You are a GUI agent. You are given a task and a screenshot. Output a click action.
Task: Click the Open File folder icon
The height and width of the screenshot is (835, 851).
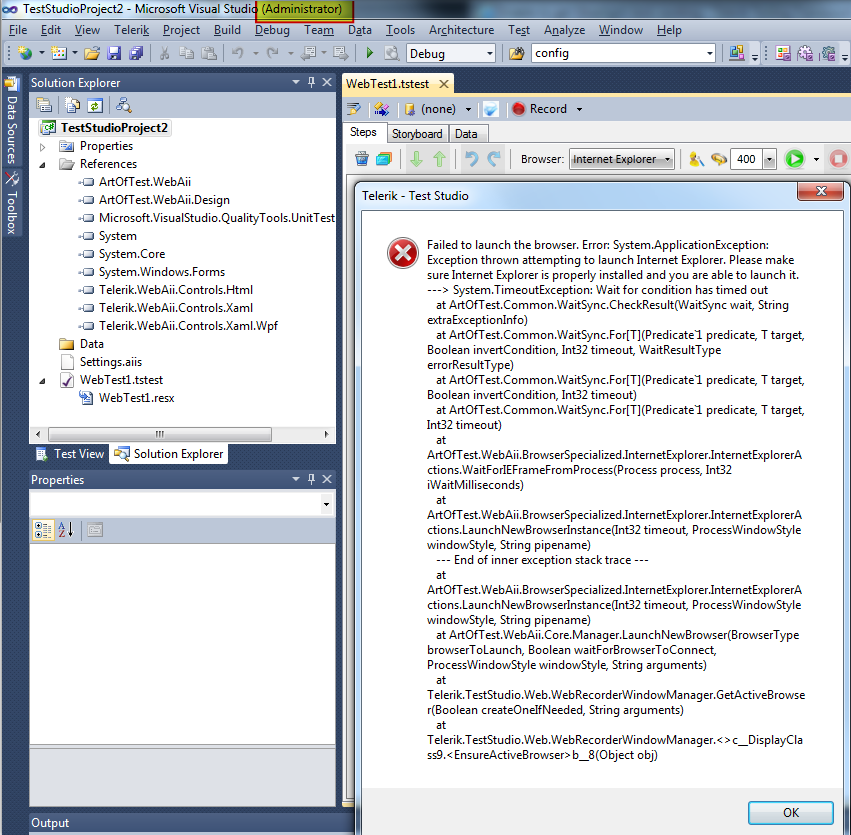point(92,53)
